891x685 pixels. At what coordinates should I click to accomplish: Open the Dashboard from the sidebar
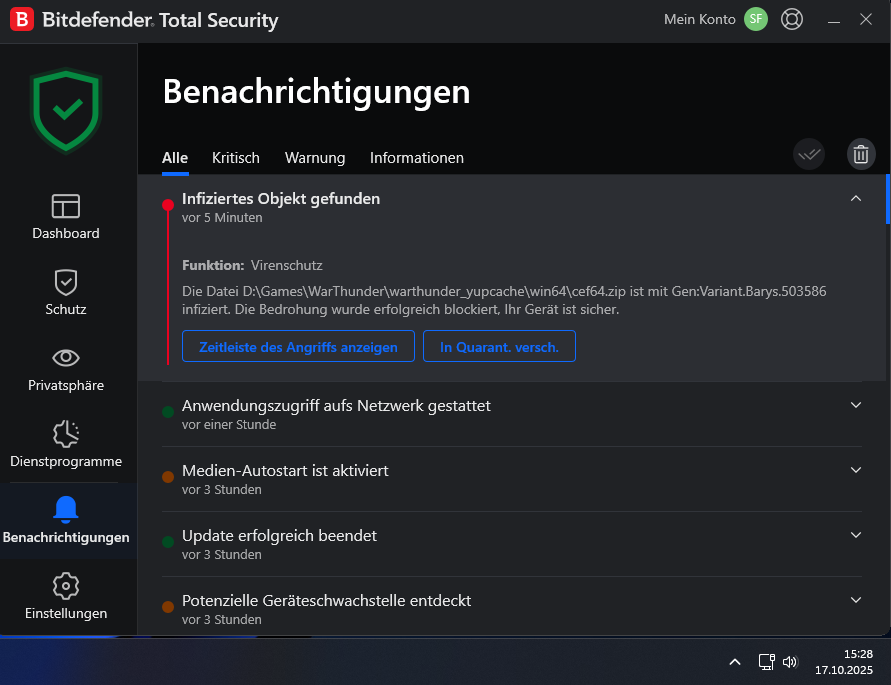tap(65, 218)
